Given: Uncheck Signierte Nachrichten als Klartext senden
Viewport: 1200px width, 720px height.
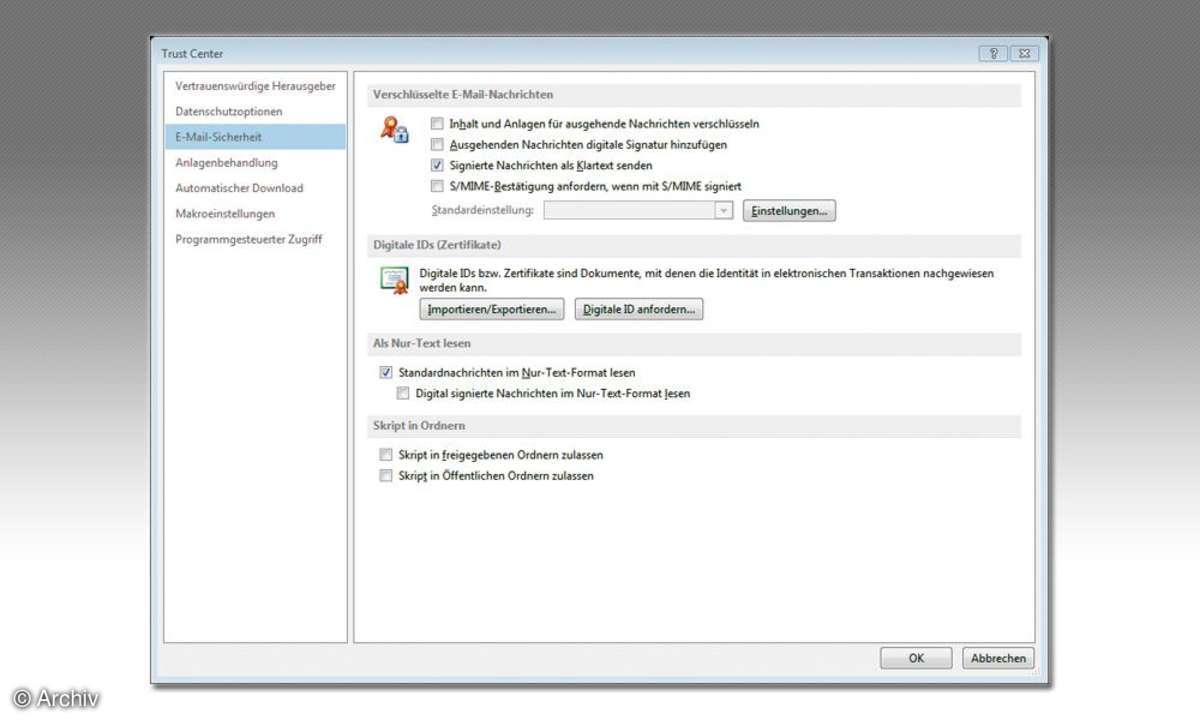Looking at the screenshot, I should pos(437,165).
